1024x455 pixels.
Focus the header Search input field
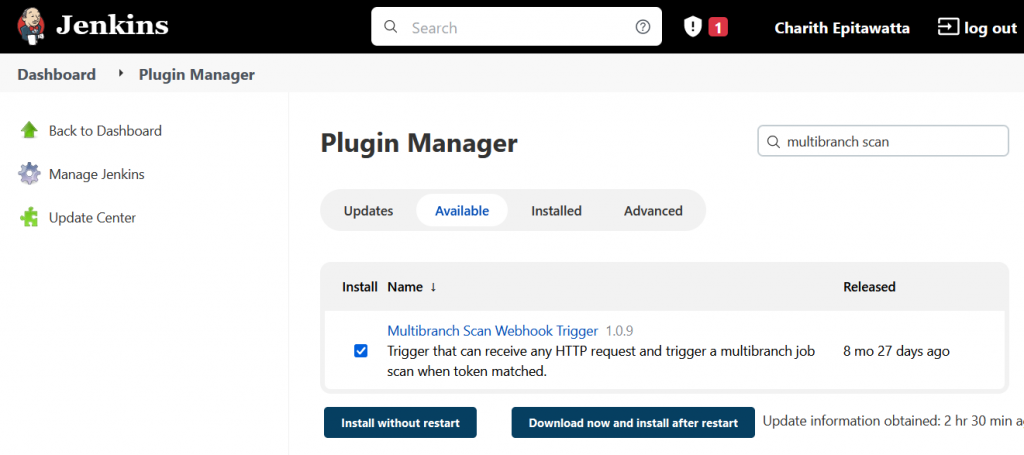(x=516, y=27)
